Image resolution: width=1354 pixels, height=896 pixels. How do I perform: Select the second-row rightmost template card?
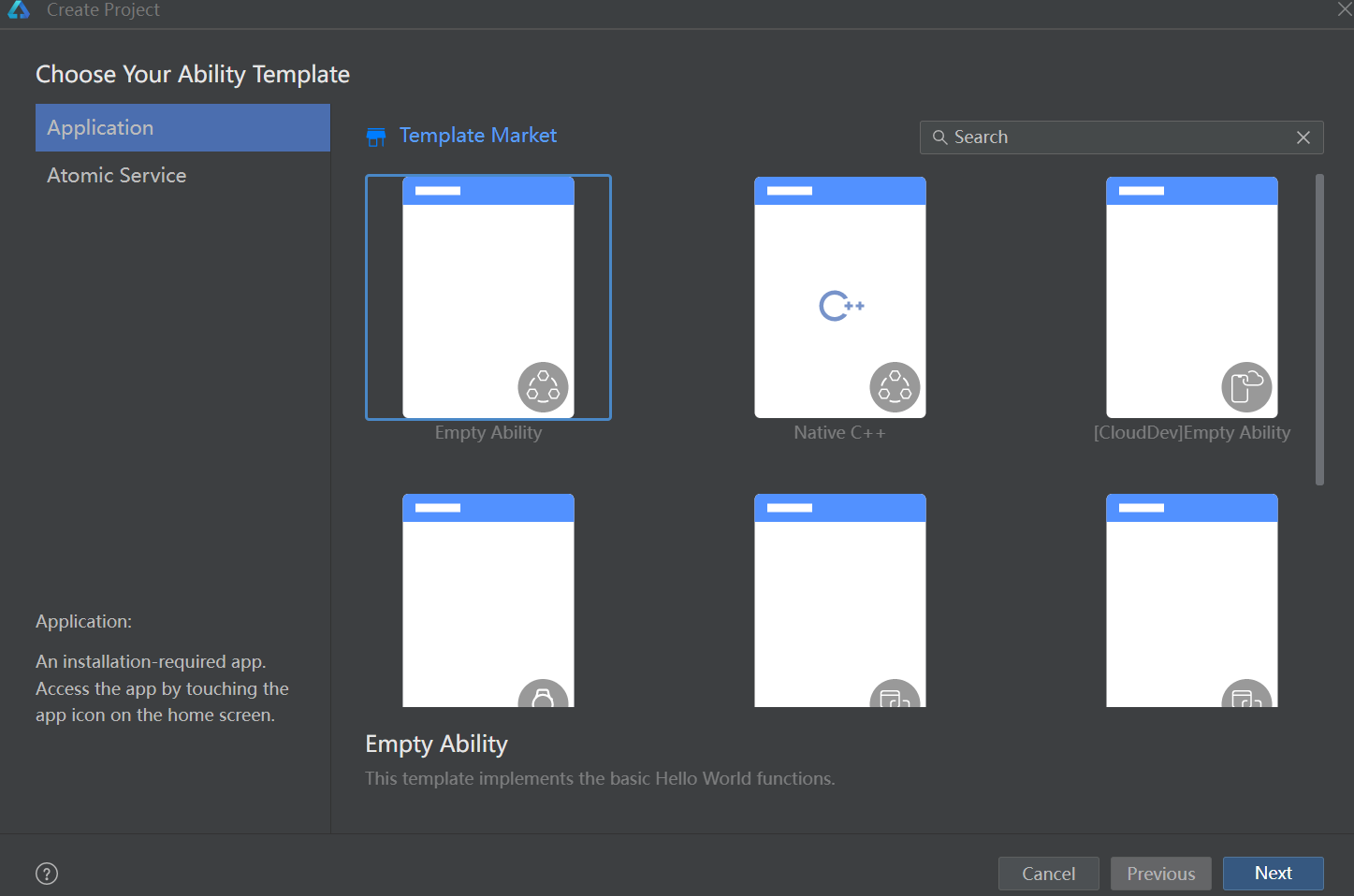[x=1192, y=600]
